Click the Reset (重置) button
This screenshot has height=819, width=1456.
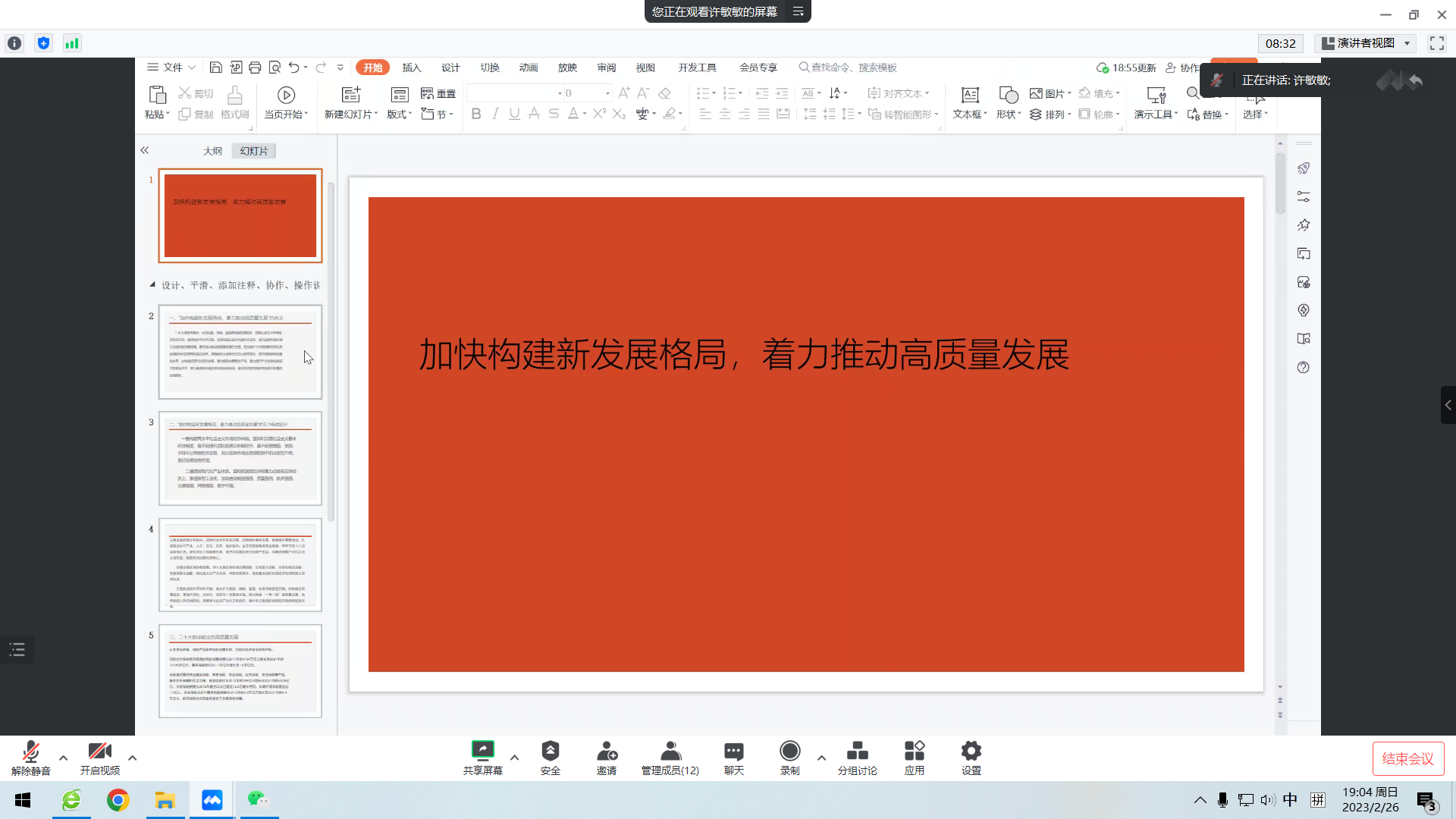pos(438,93)
